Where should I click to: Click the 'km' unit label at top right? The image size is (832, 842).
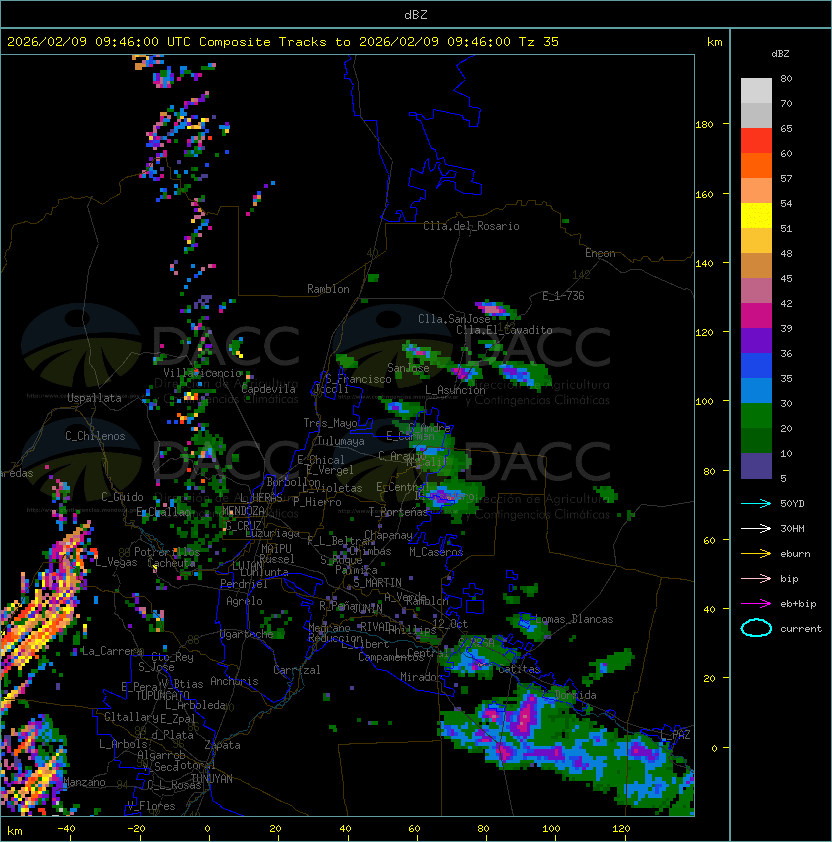pos(714,42)
